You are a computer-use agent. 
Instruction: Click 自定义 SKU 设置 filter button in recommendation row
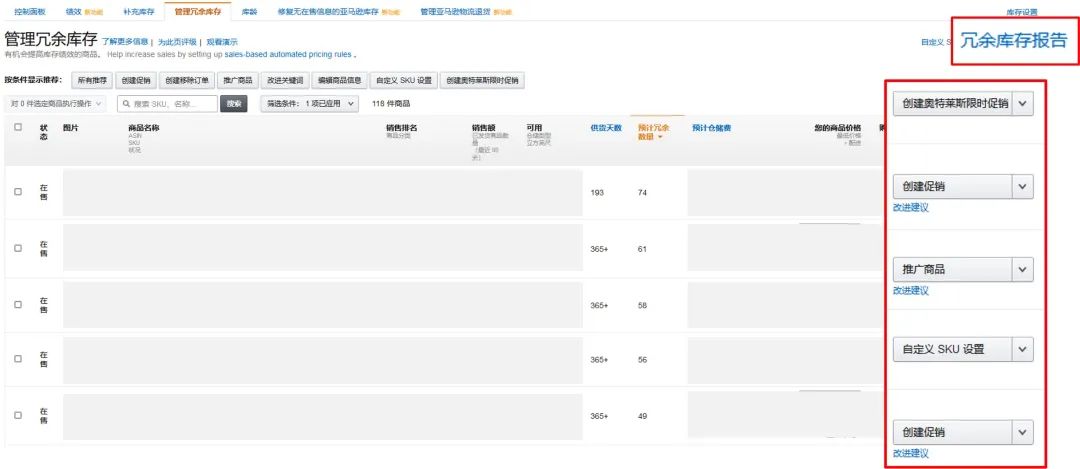[x=403, y=81]
